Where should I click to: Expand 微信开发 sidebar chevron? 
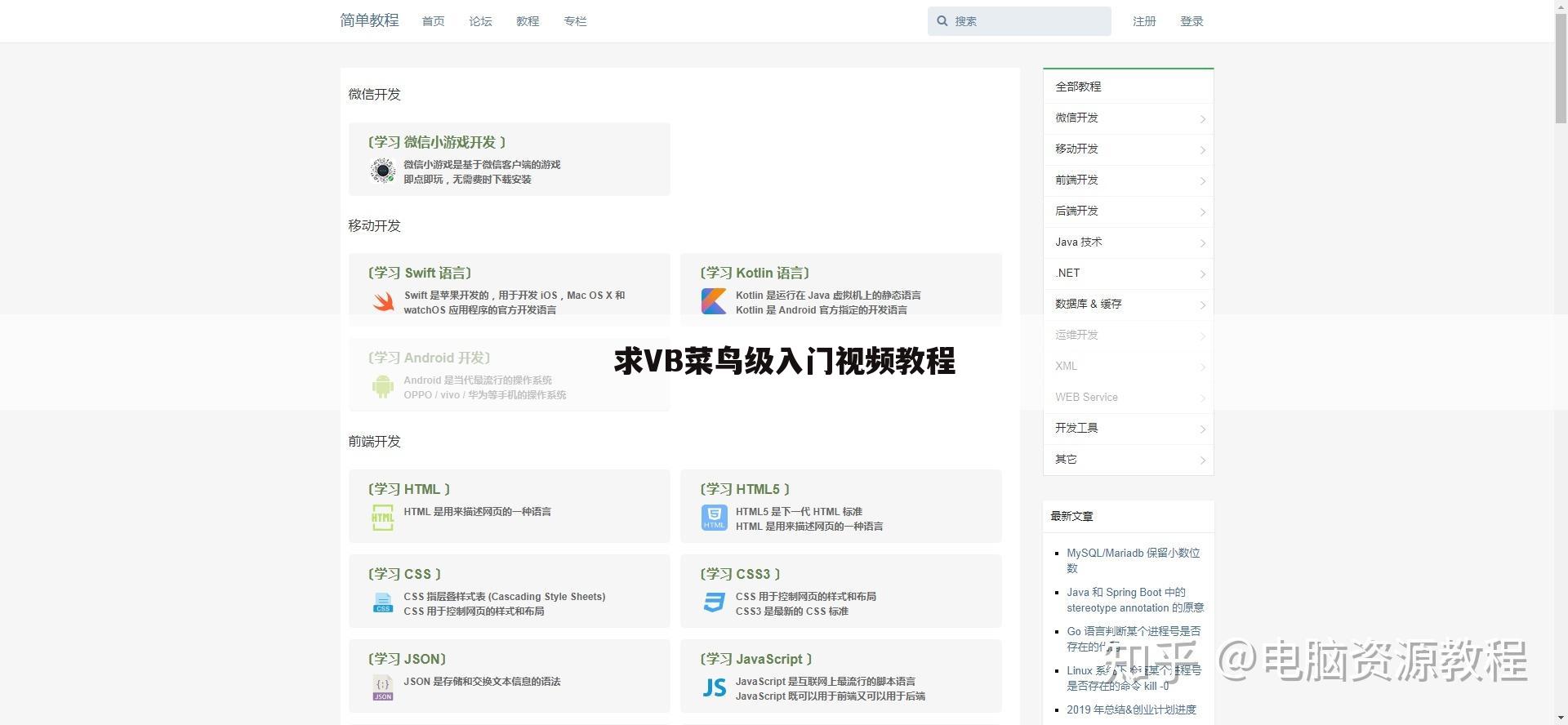point(1202,119)
